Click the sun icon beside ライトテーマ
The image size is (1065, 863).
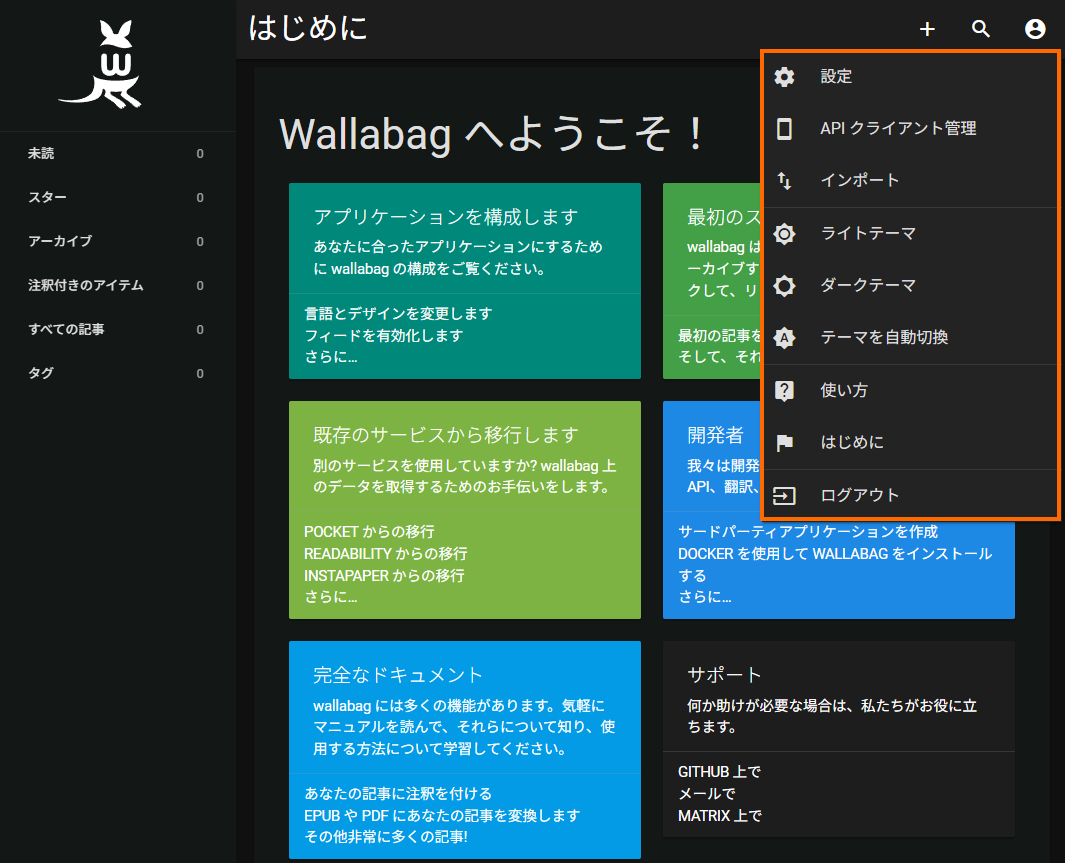pyautogui.click(x=784, y=234)
